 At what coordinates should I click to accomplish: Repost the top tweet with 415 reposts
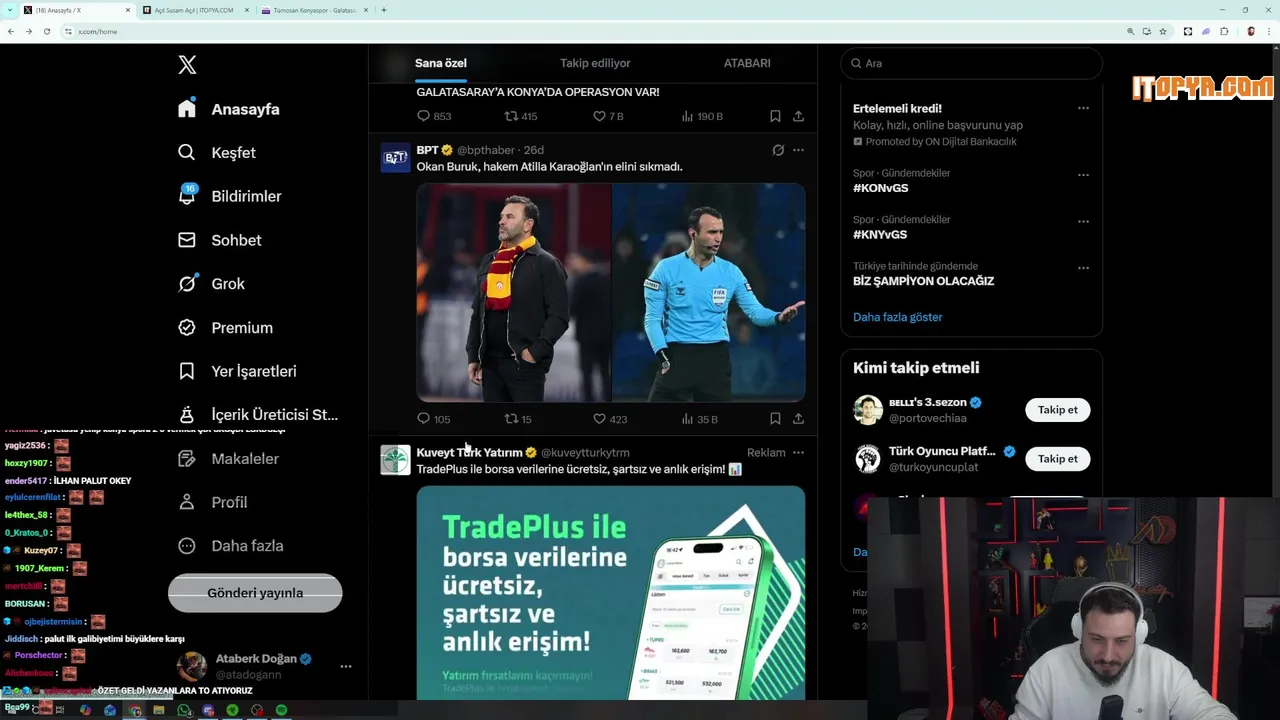[x=511, y=116]
